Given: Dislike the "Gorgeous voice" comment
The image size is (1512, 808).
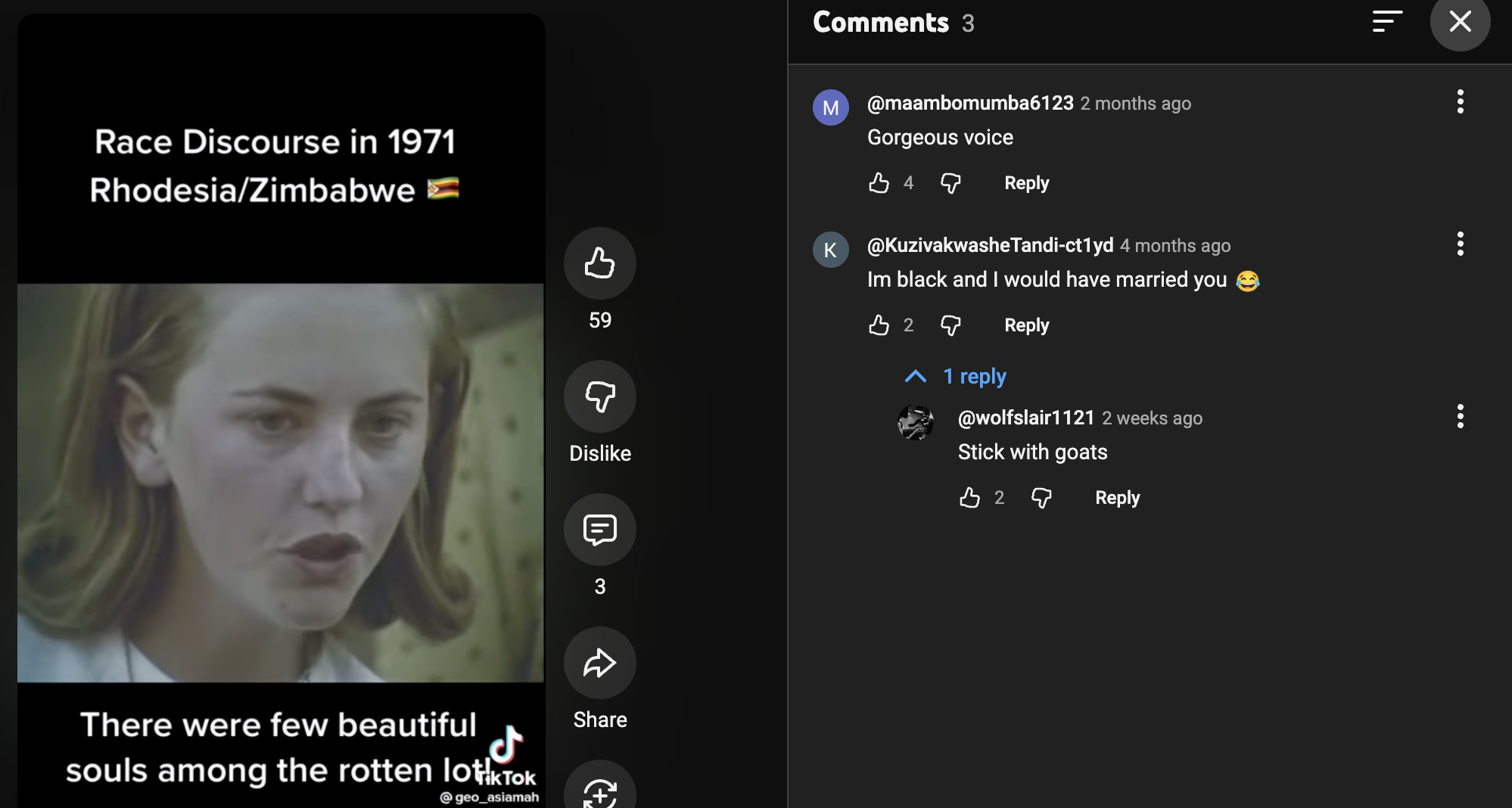Looking at the screenshot, I should 950,183.
